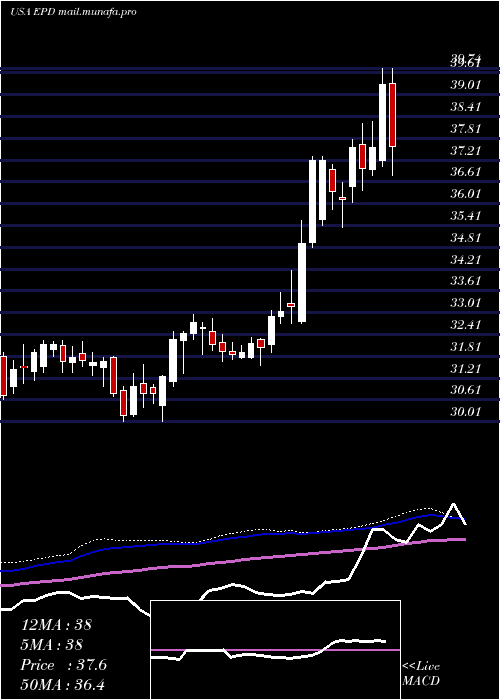Click the 38.41 price axis label

click(x=465, y=107)
